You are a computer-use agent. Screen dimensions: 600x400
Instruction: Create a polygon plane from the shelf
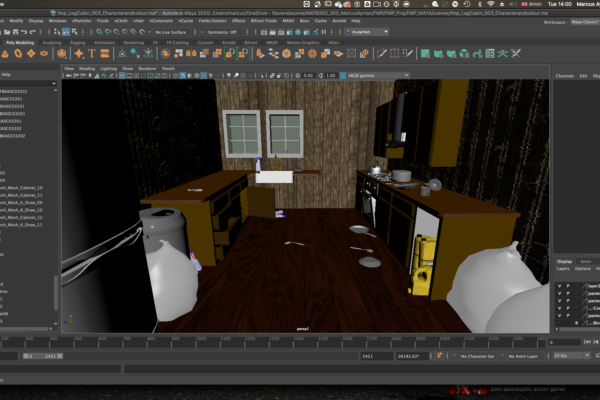pos(31,54)
